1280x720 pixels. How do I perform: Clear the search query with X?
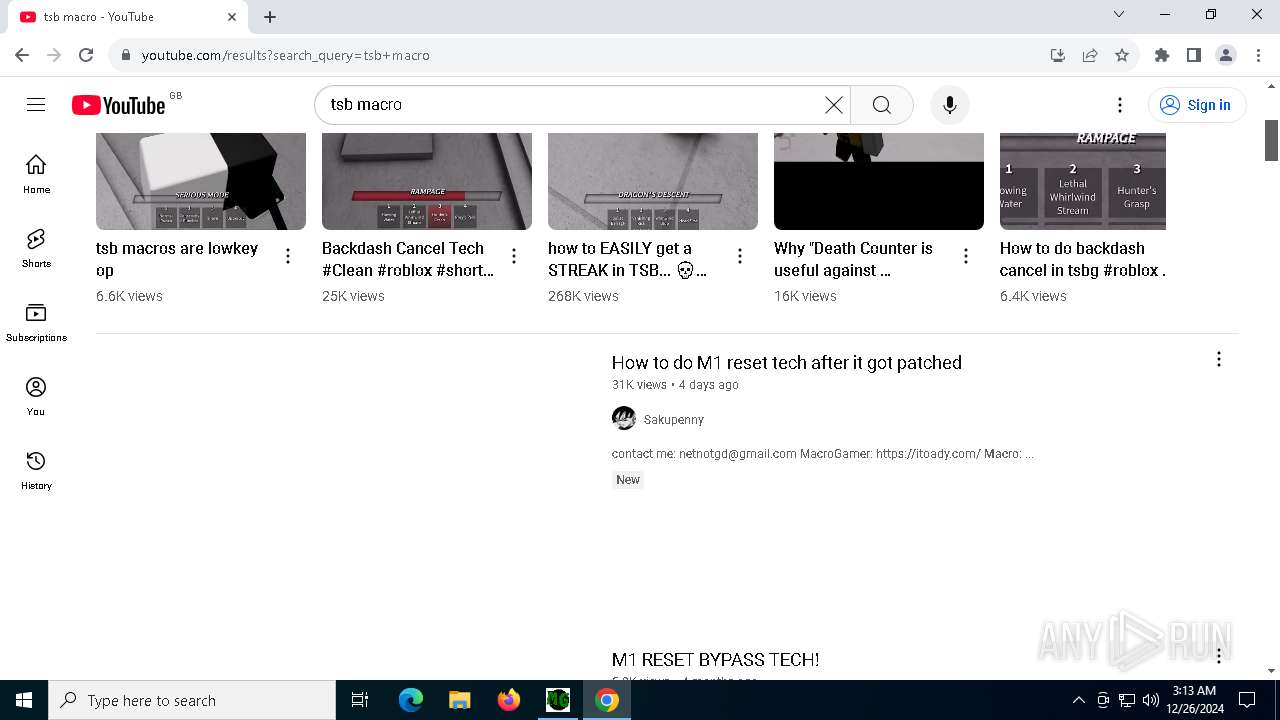(834, 105)
